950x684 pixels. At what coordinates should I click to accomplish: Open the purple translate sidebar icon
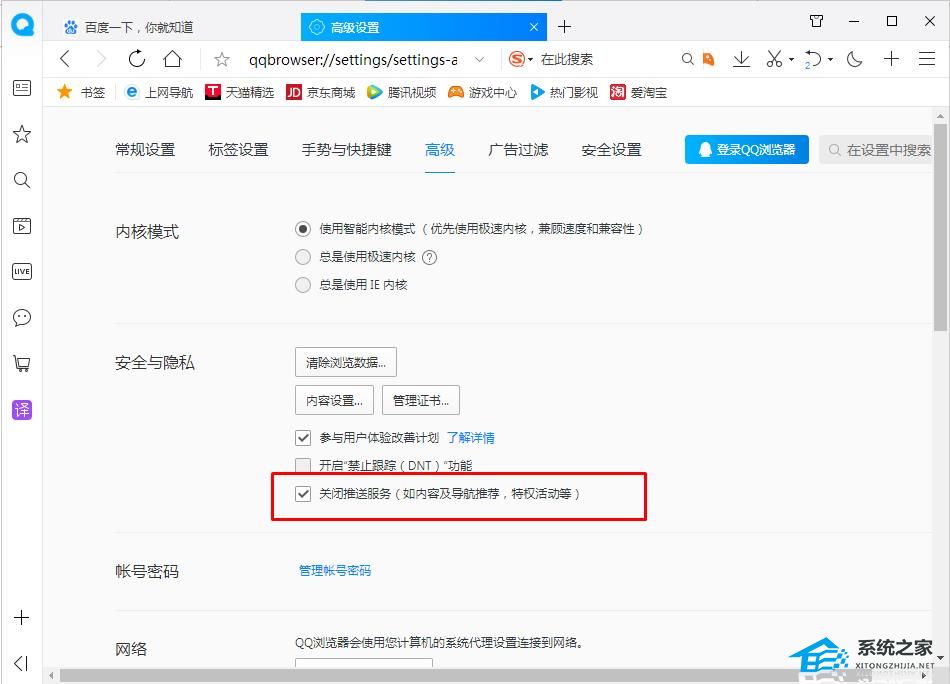point(22,410)
